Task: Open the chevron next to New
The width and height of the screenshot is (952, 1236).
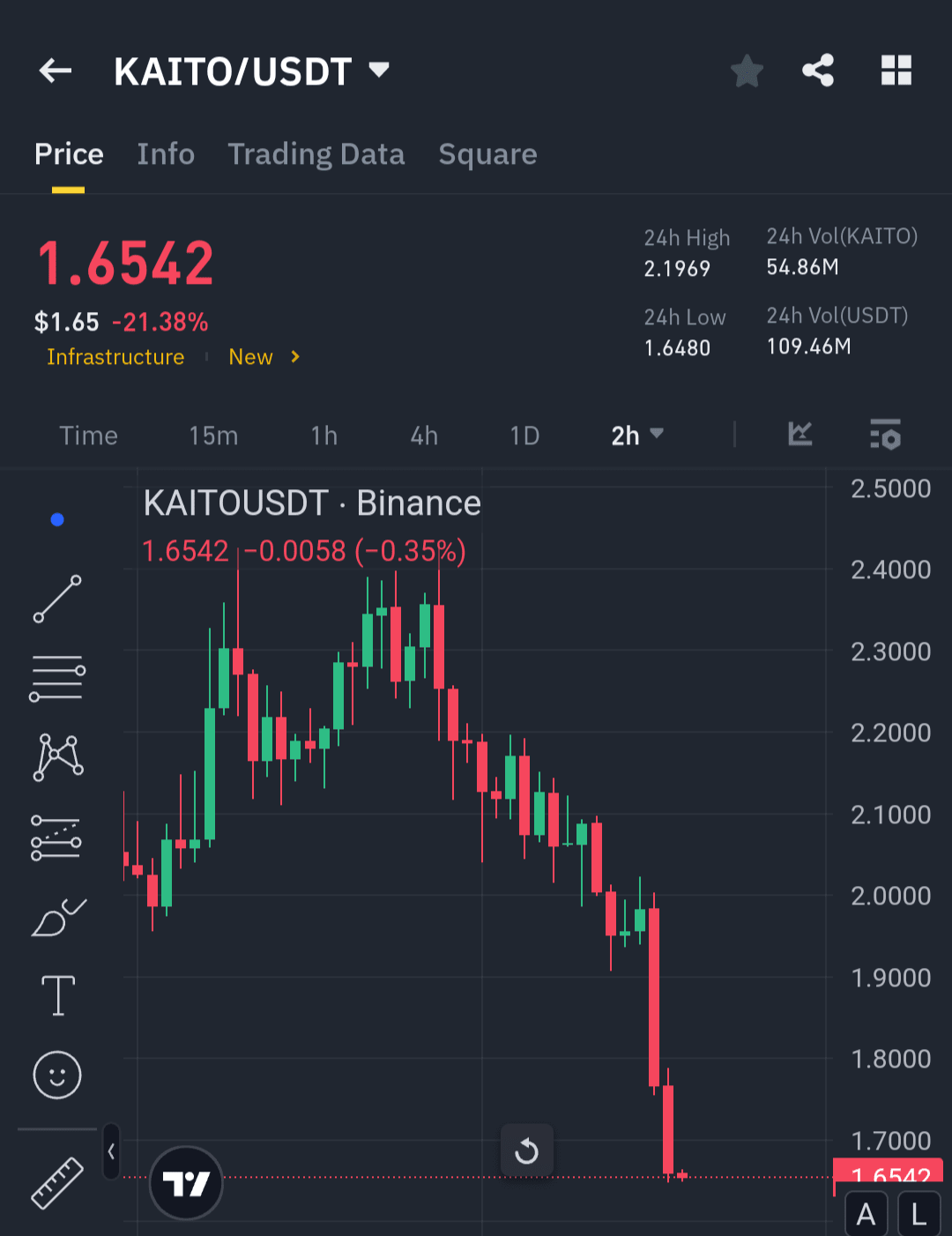Action: point(295,357)
